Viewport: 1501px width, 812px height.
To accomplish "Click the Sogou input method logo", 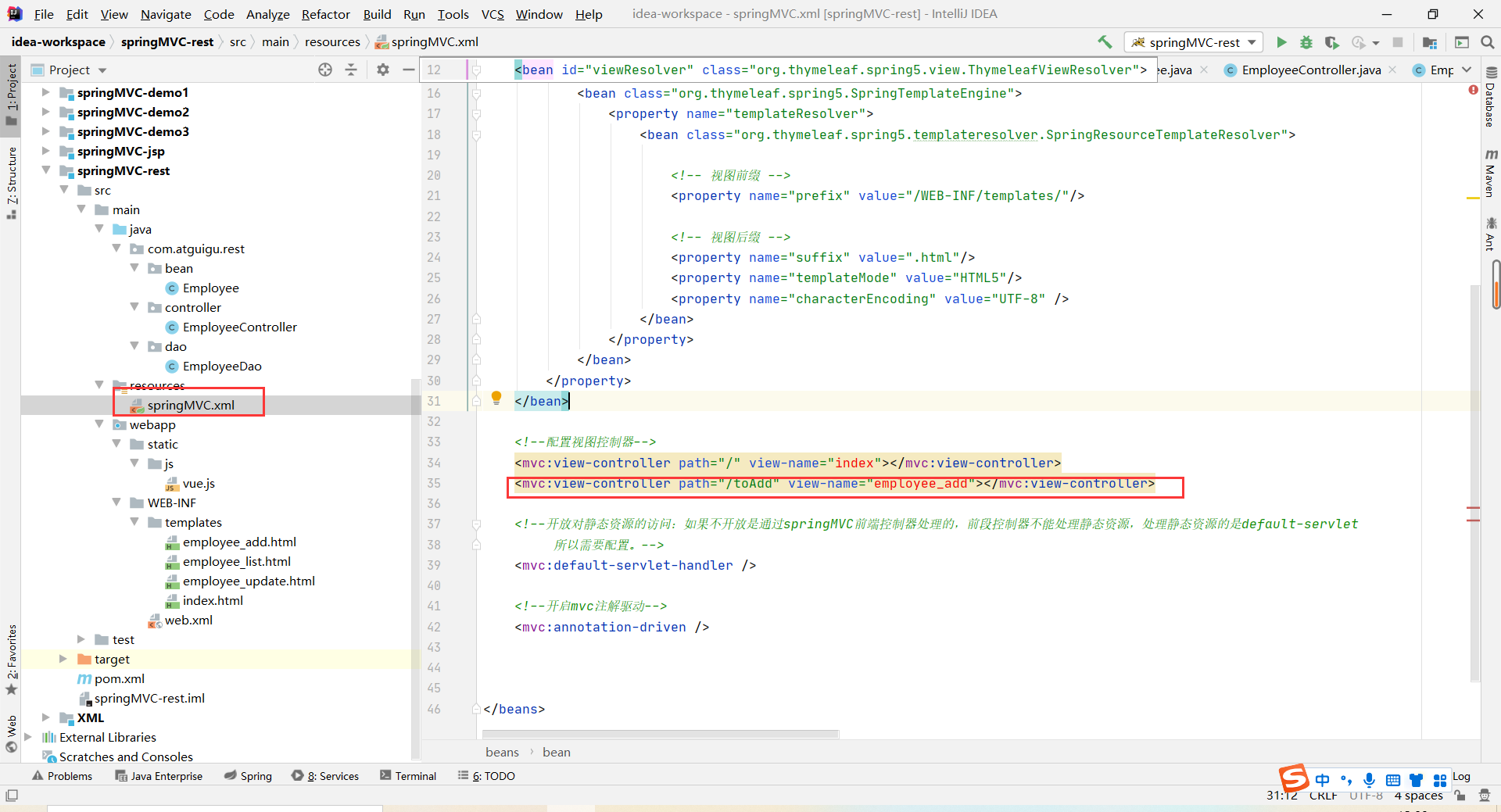I will pos(1294,778).
